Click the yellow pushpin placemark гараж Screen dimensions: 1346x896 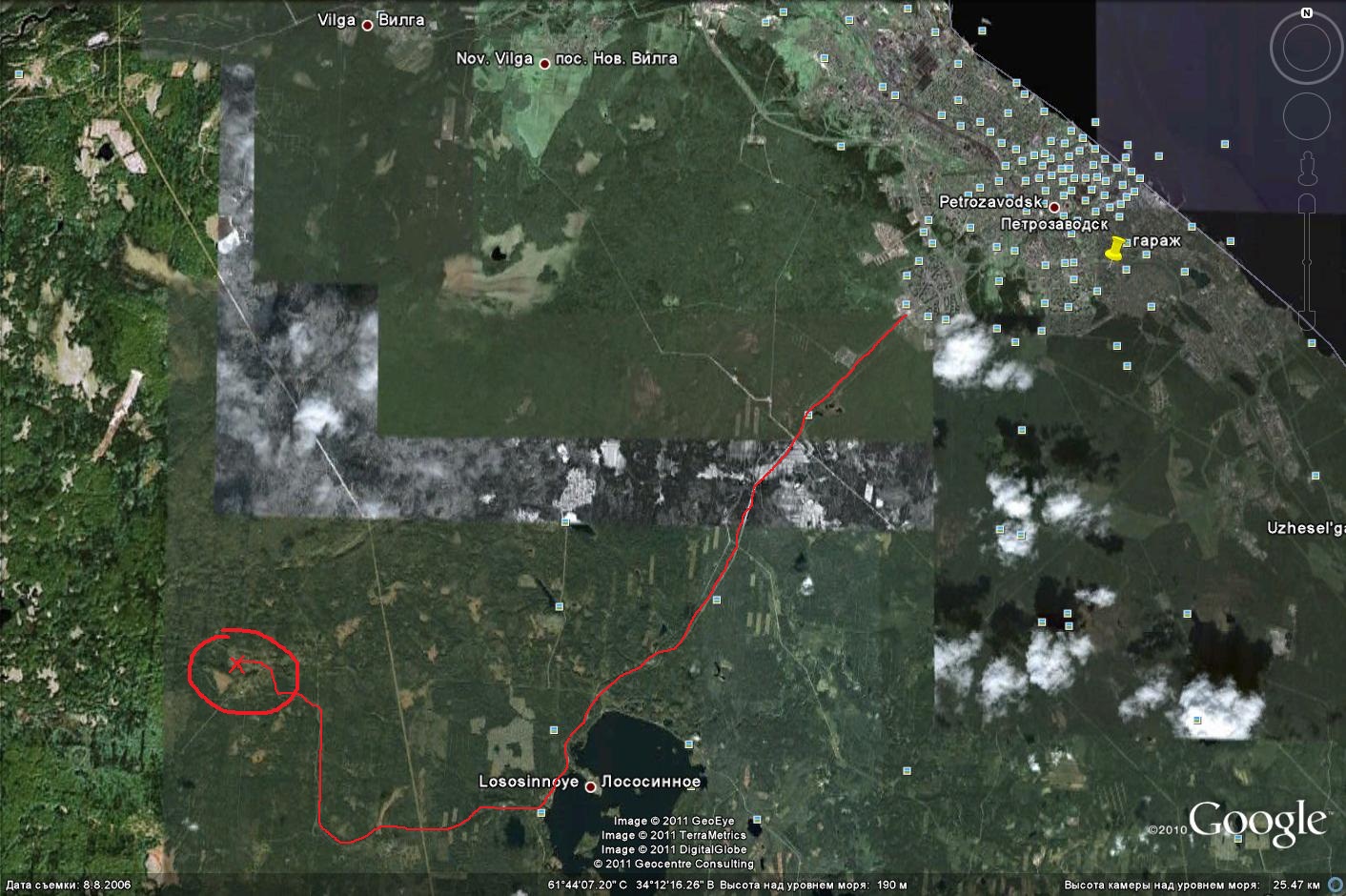coord(1112,250)
